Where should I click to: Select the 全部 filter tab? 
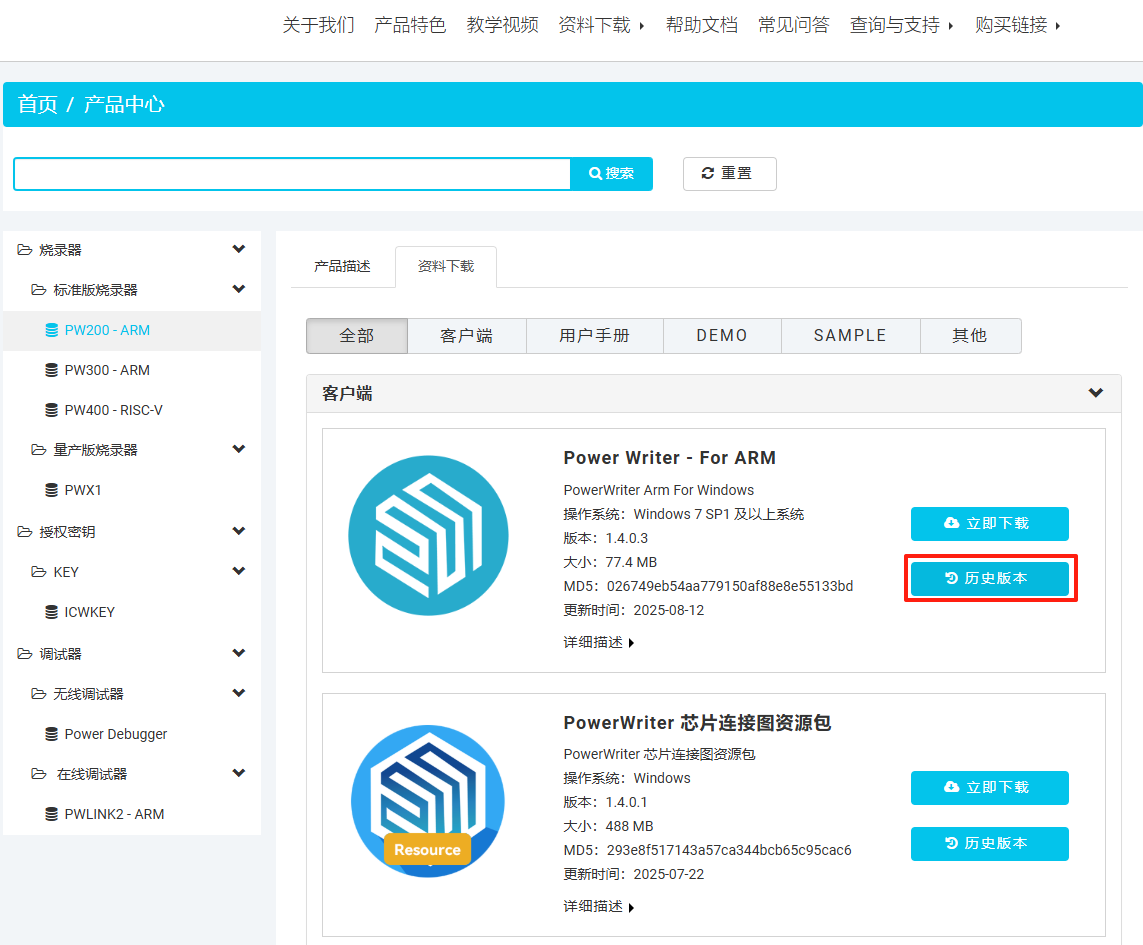pos(357,335)
